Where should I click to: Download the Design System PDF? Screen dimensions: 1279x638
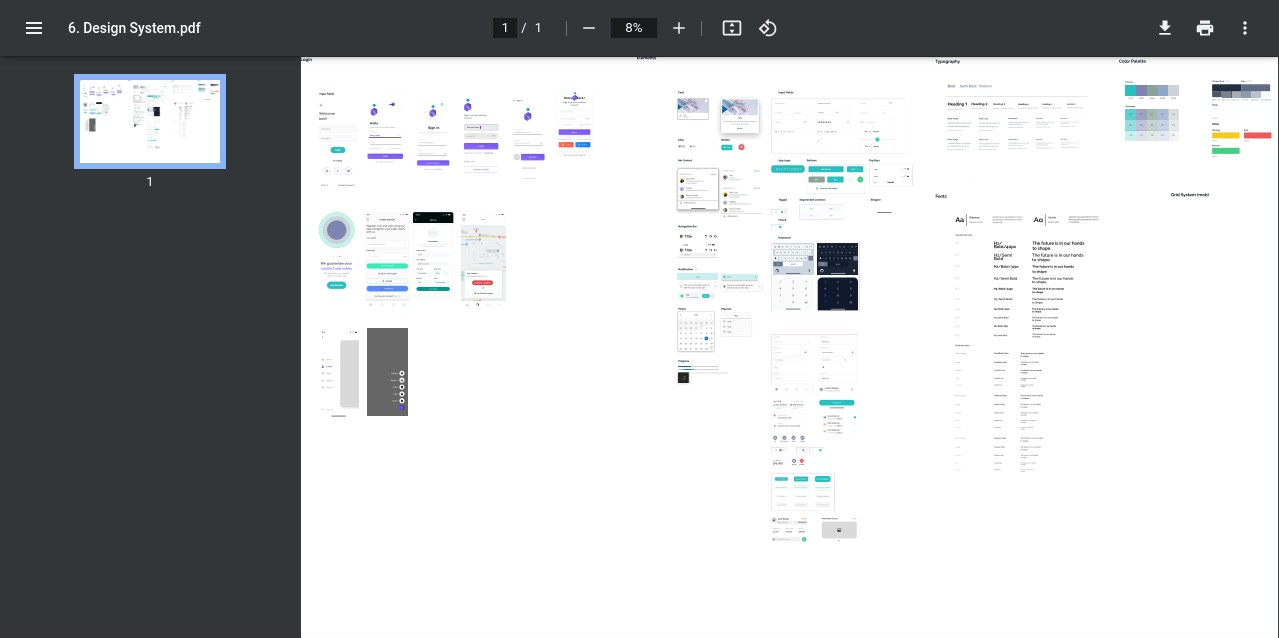[1164, 28]
